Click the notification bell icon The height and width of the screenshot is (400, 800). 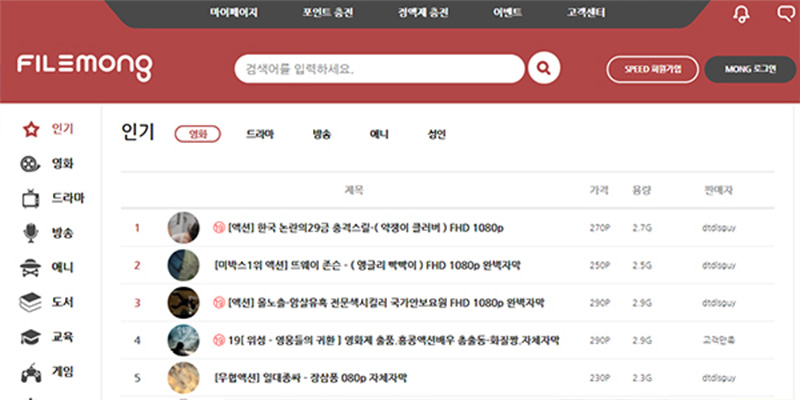coord(741,14)
